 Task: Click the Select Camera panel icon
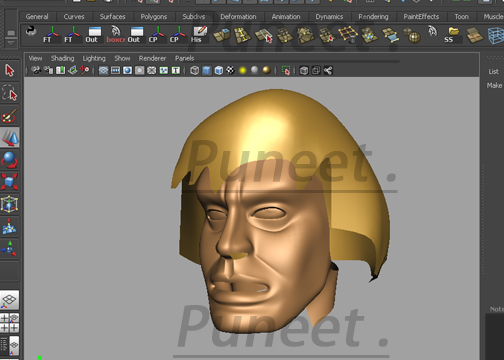(36, 70)
